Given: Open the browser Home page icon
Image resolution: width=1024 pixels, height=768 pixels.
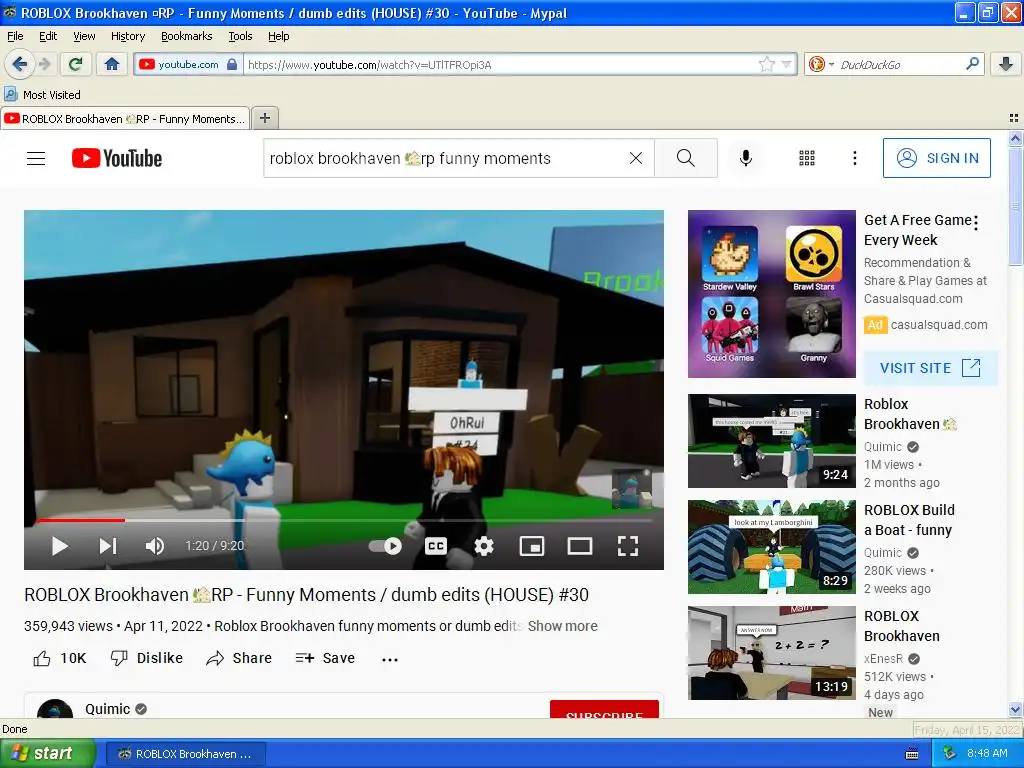Looking at the screenshot, I should (112, 64).
